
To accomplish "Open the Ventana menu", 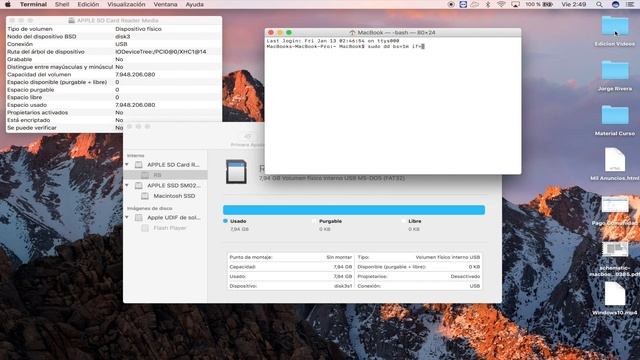I will [x=165, y=4].
